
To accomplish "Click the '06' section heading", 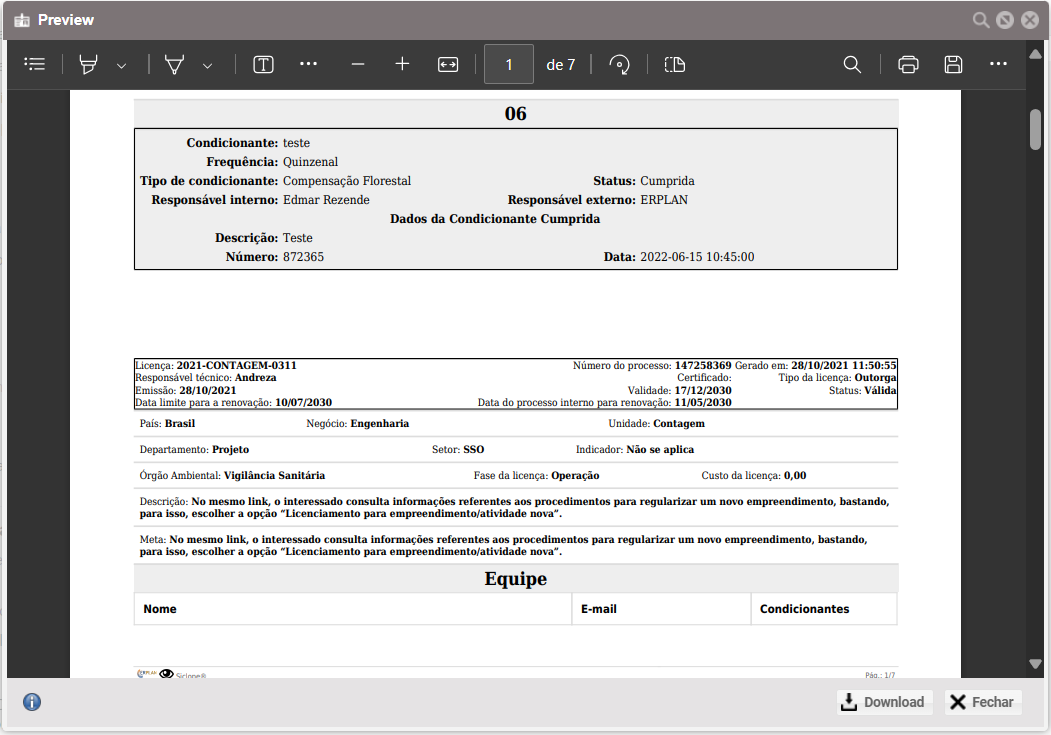I will [x=515, y=113].
